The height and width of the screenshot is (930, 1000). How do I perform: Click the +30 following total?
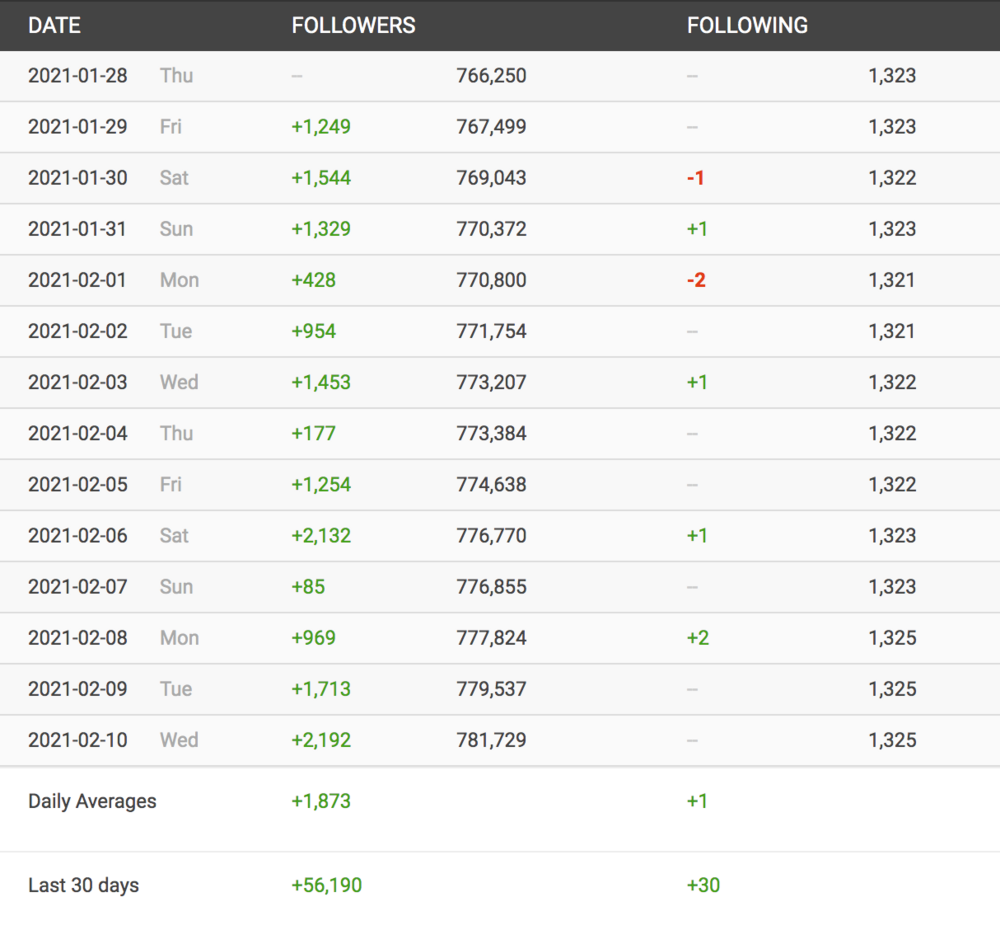click(x=703, y=885)
